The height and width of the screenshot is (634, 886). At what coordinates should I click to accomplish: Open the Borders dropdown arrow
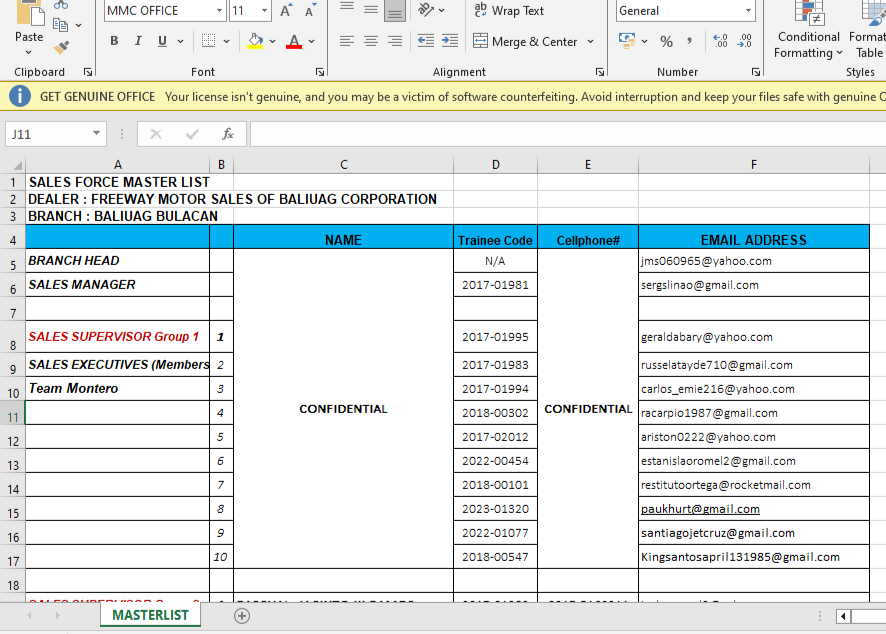(227, 41)
